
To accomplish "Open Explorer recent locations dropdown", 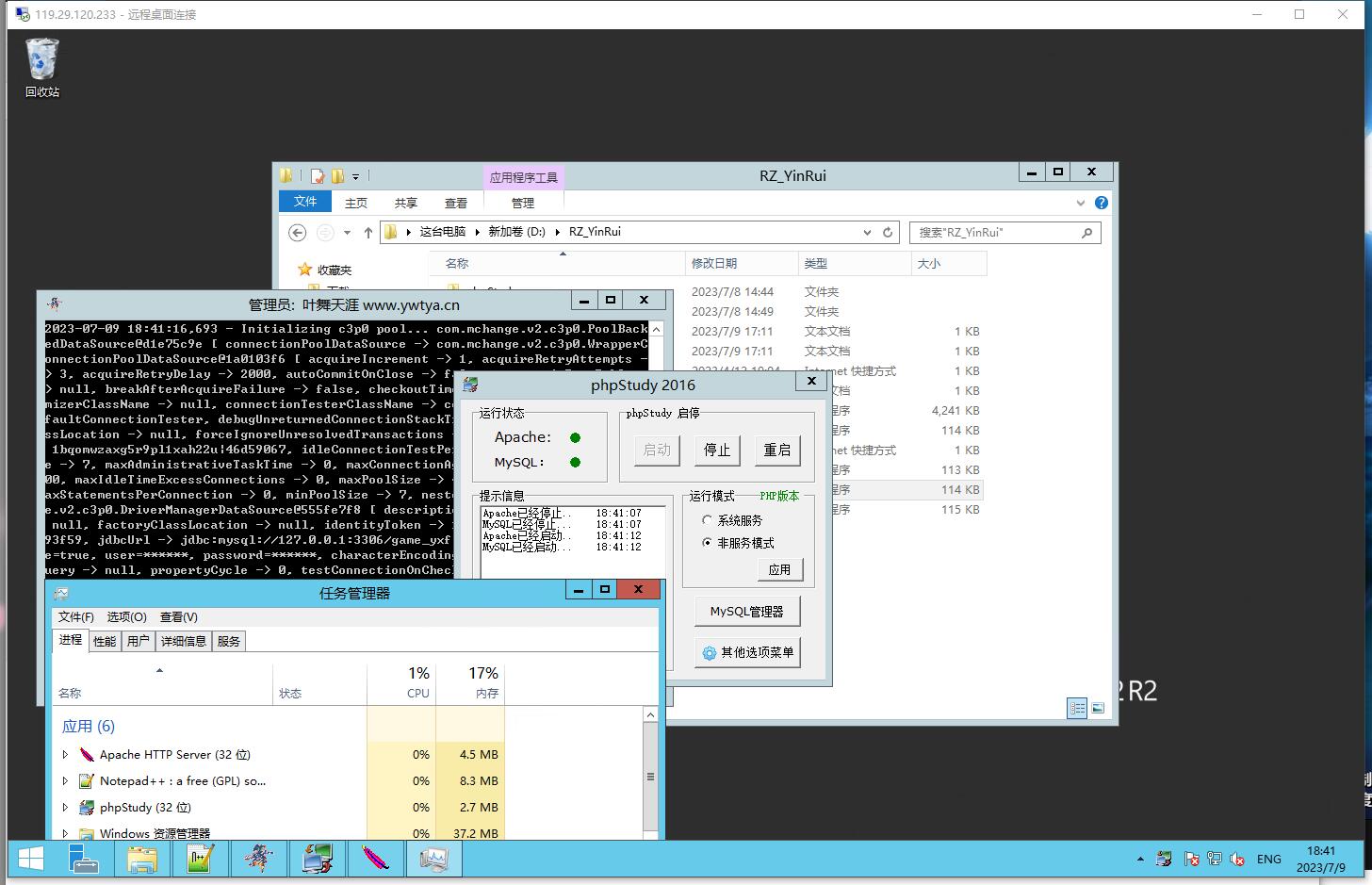I will (347, 233).
